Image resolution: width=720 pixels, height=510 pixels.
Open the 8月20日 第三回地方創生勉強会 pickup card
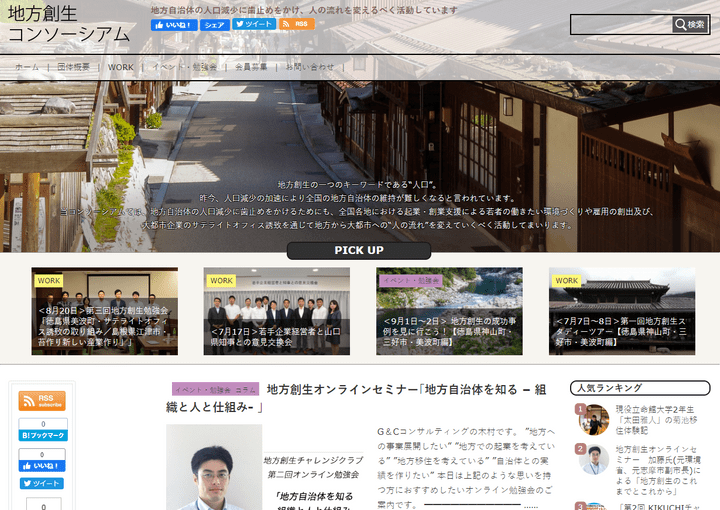tap(105, 311)
